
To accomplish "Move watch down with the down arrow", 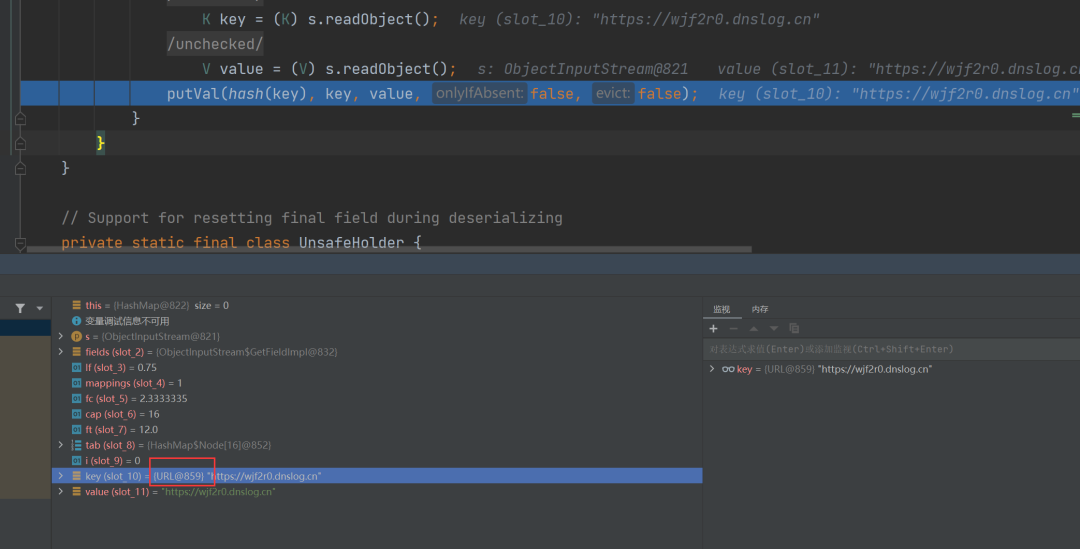I will click(x=773, y=329).
